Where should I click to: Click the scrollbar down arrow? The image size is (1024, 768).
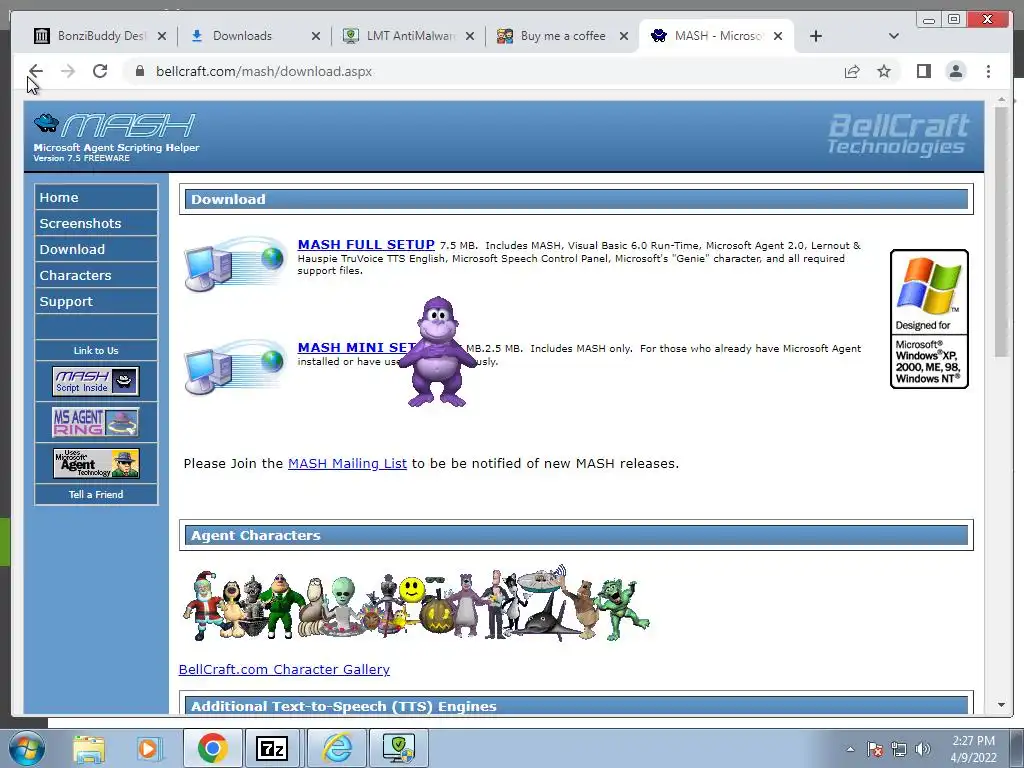tap(1002, 705)
